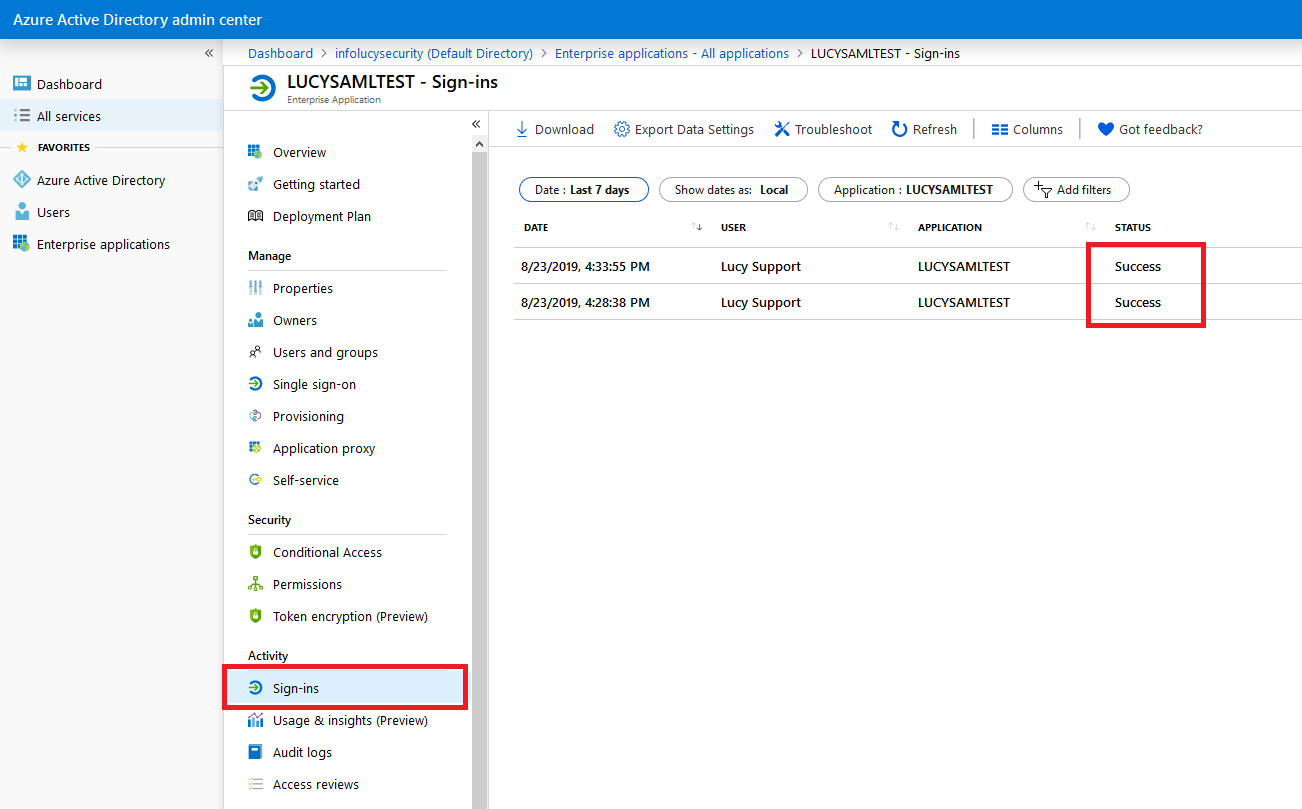Sort sign-ins by the USER column arrows
This screenshot has width=1302, height=809.
pyautogui.click(x=893, y=227)
